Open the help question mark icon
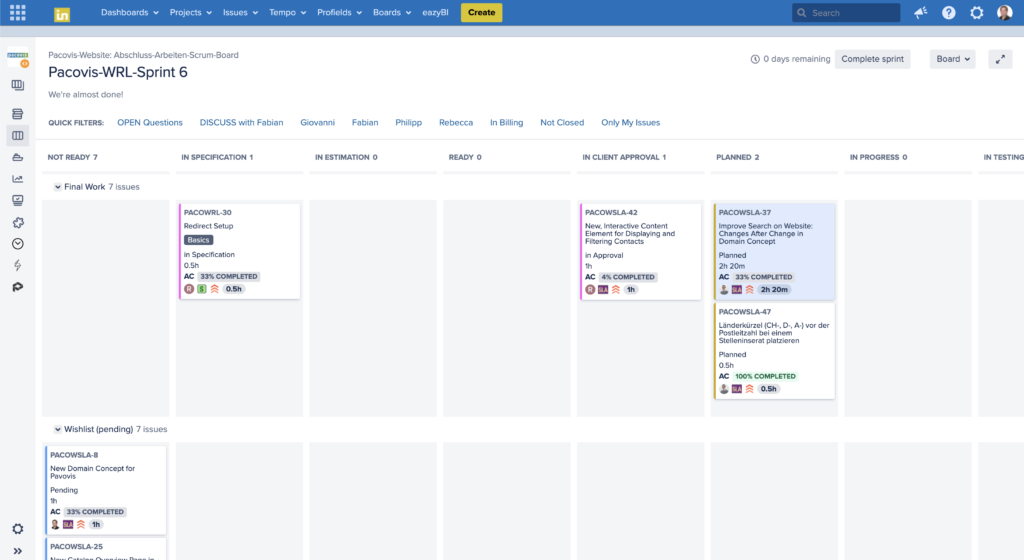Viewport: 1024px width, 560px height. click(x=949, y=12)
